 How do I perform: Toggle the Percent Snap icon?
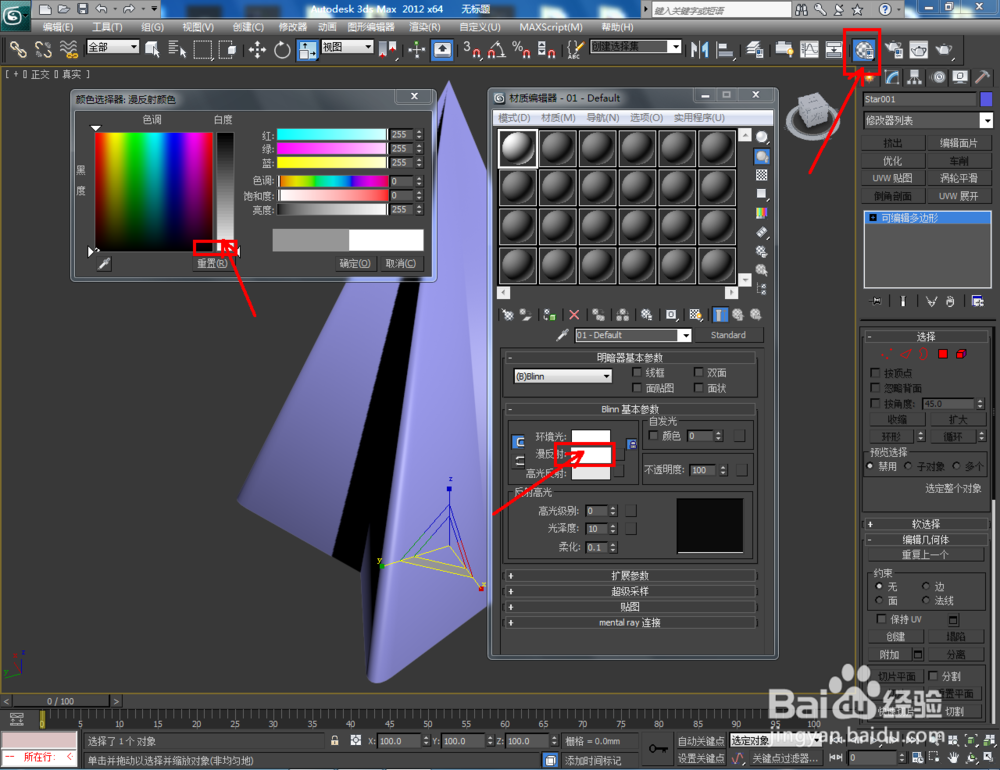(521, 50)
